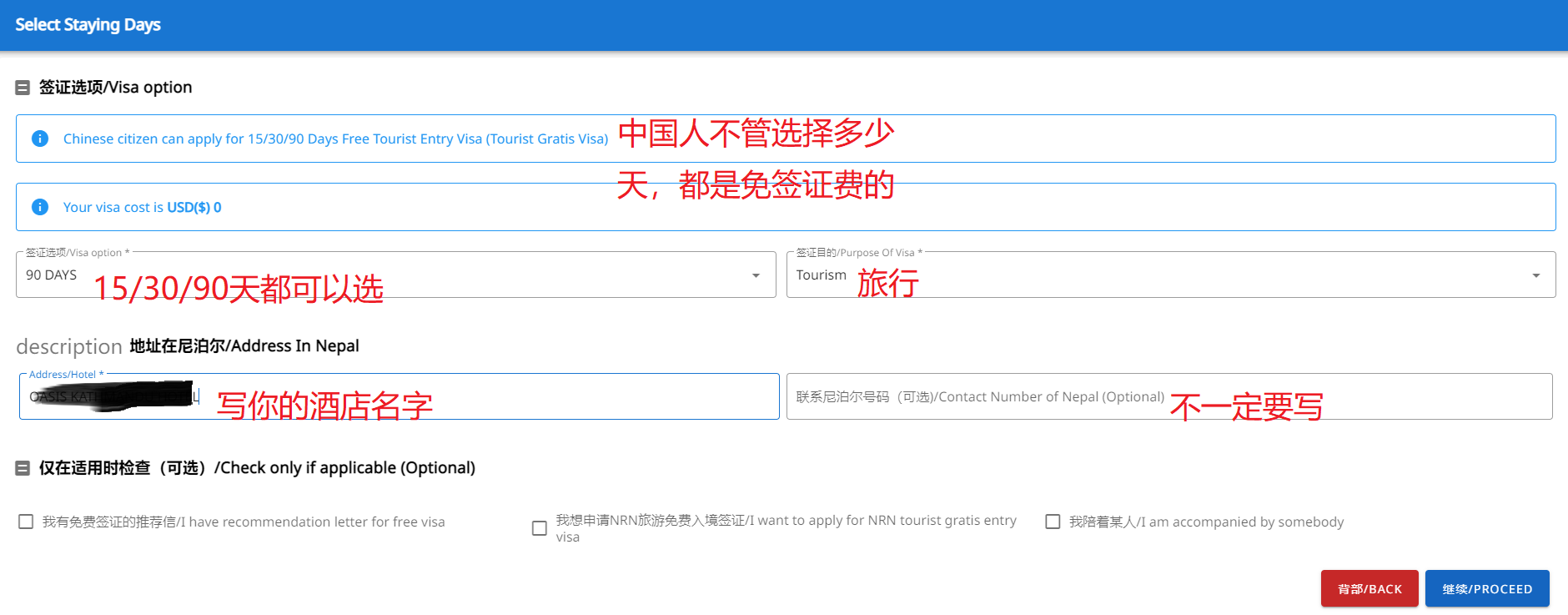Image resolution: width=1568 pixels, height=615 pixels.
Task: Focus the Address/Hotel input field
Action: pos(399,396)
